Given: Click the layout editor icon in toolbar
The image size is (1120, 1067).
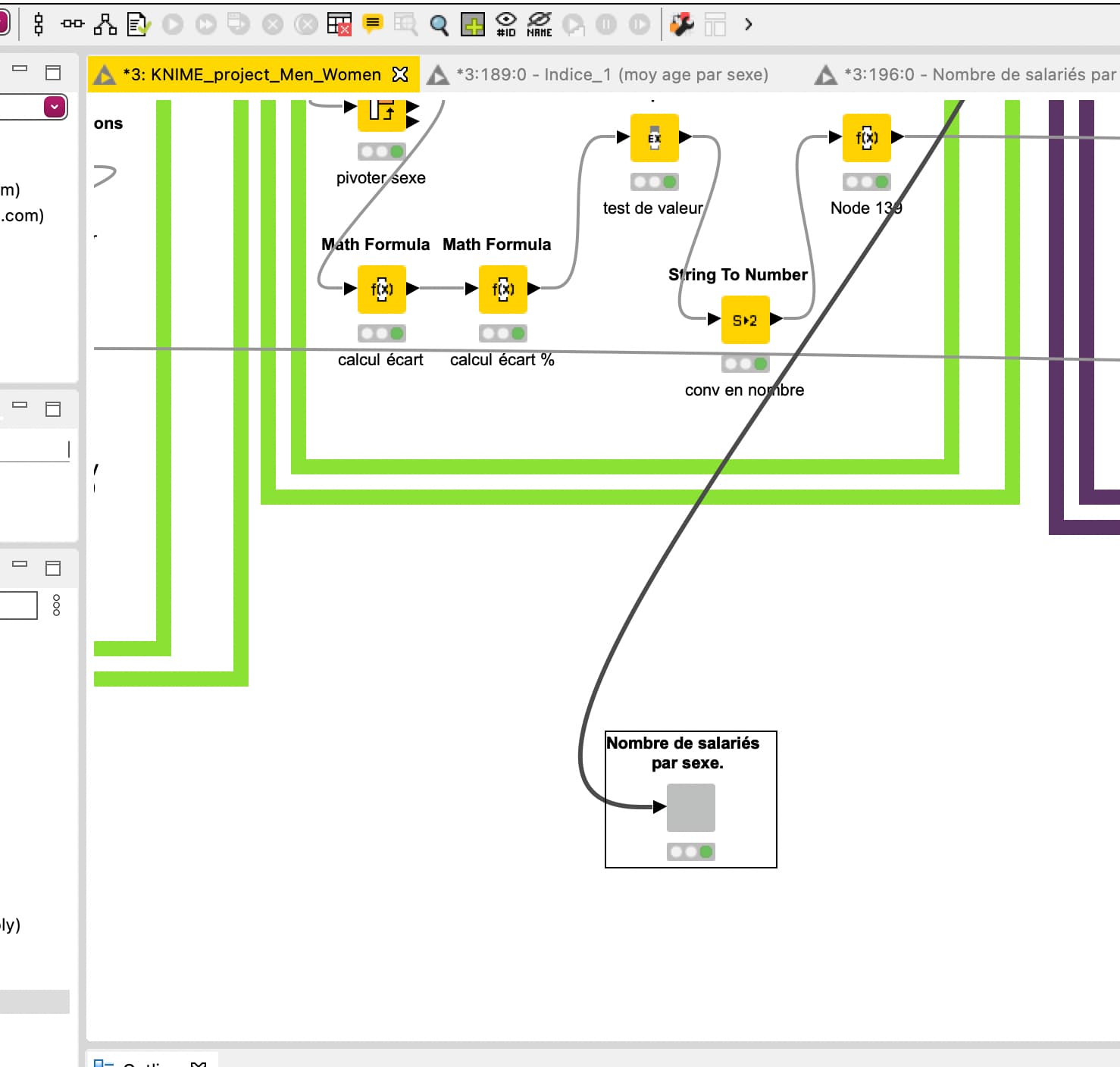Looking at the screenshot, I should (x=715, y=24).
